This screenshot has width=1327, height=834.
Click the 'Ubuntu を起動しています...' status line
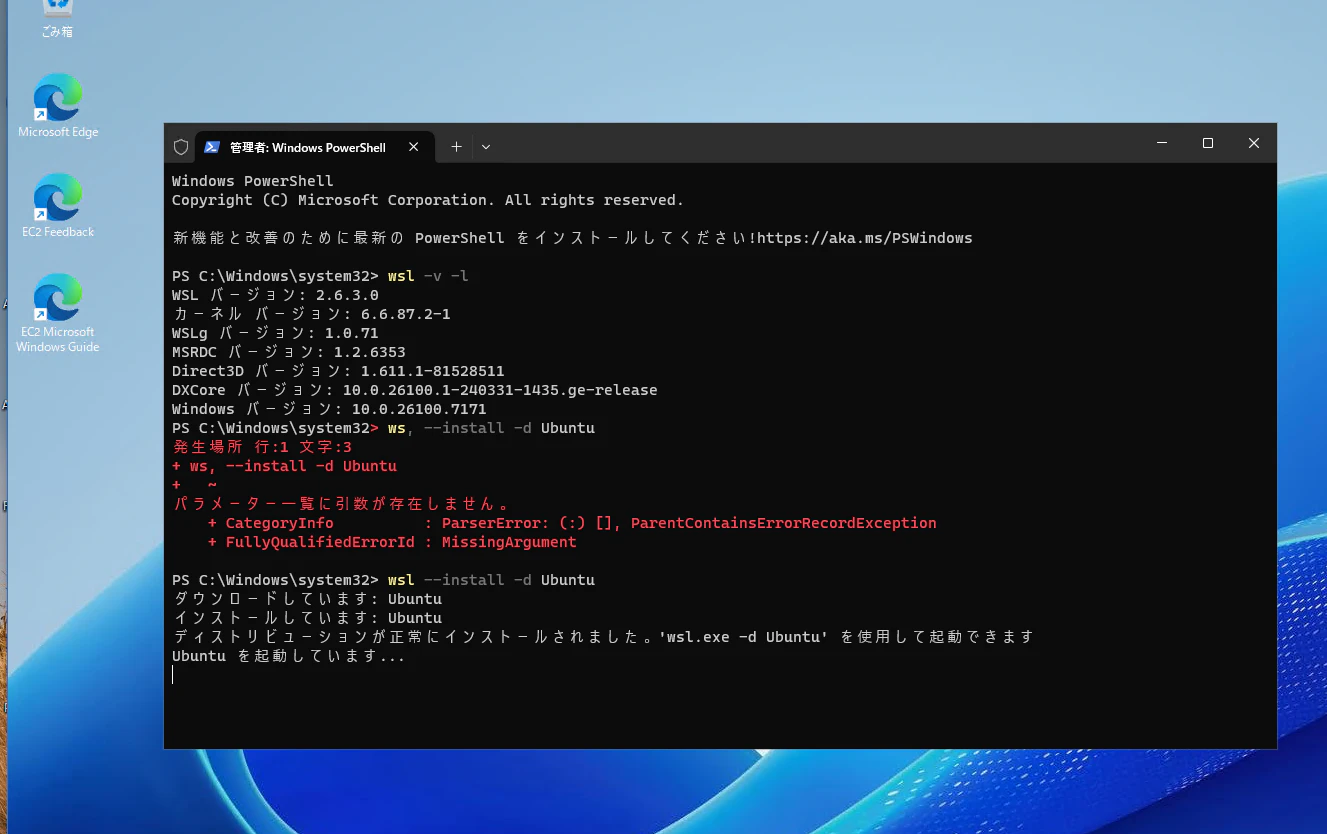[x=289, y=656]
